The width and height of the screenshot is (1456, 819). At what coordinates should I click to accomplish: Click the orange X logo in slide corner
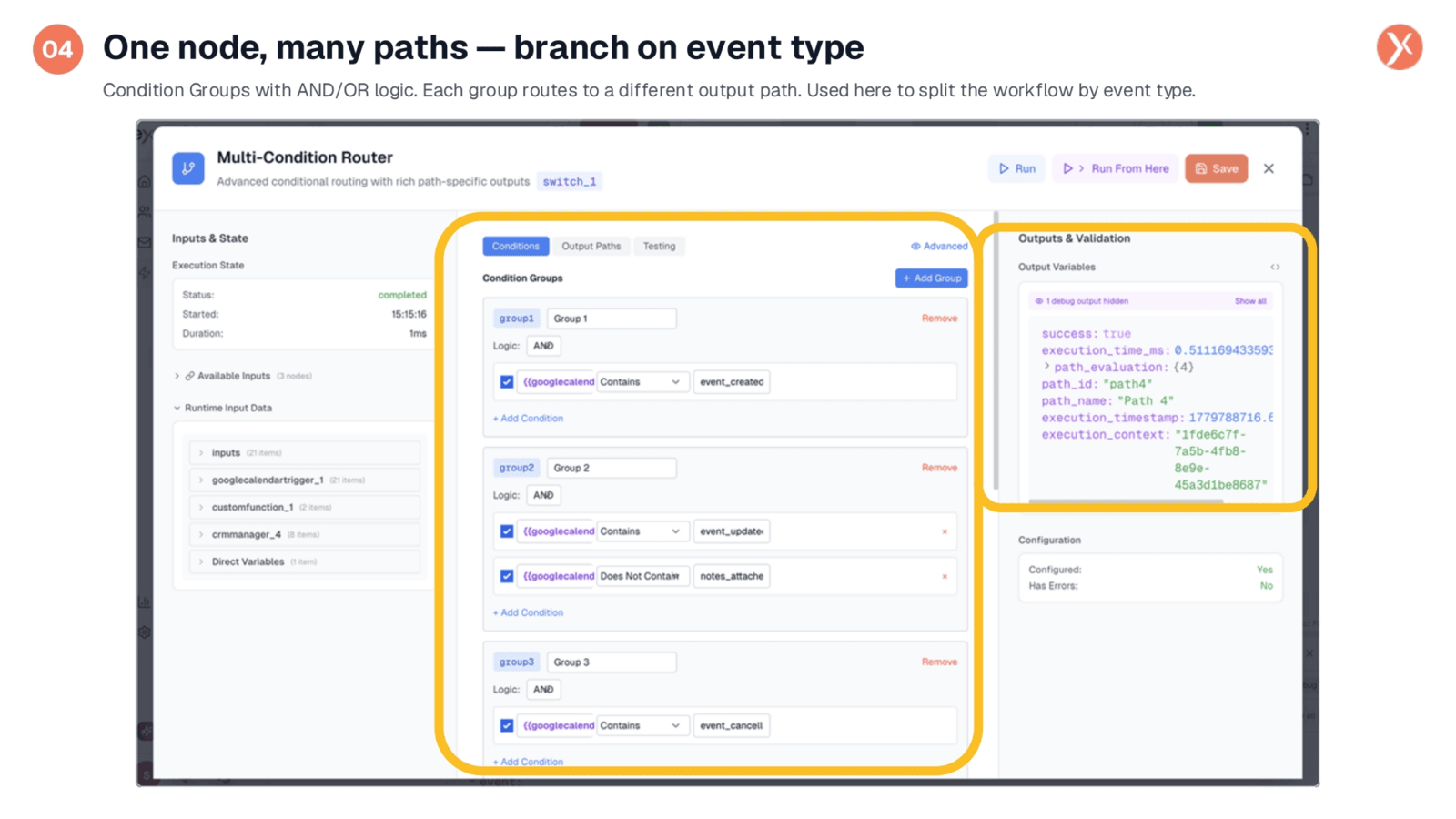(x=1399, y=47)
